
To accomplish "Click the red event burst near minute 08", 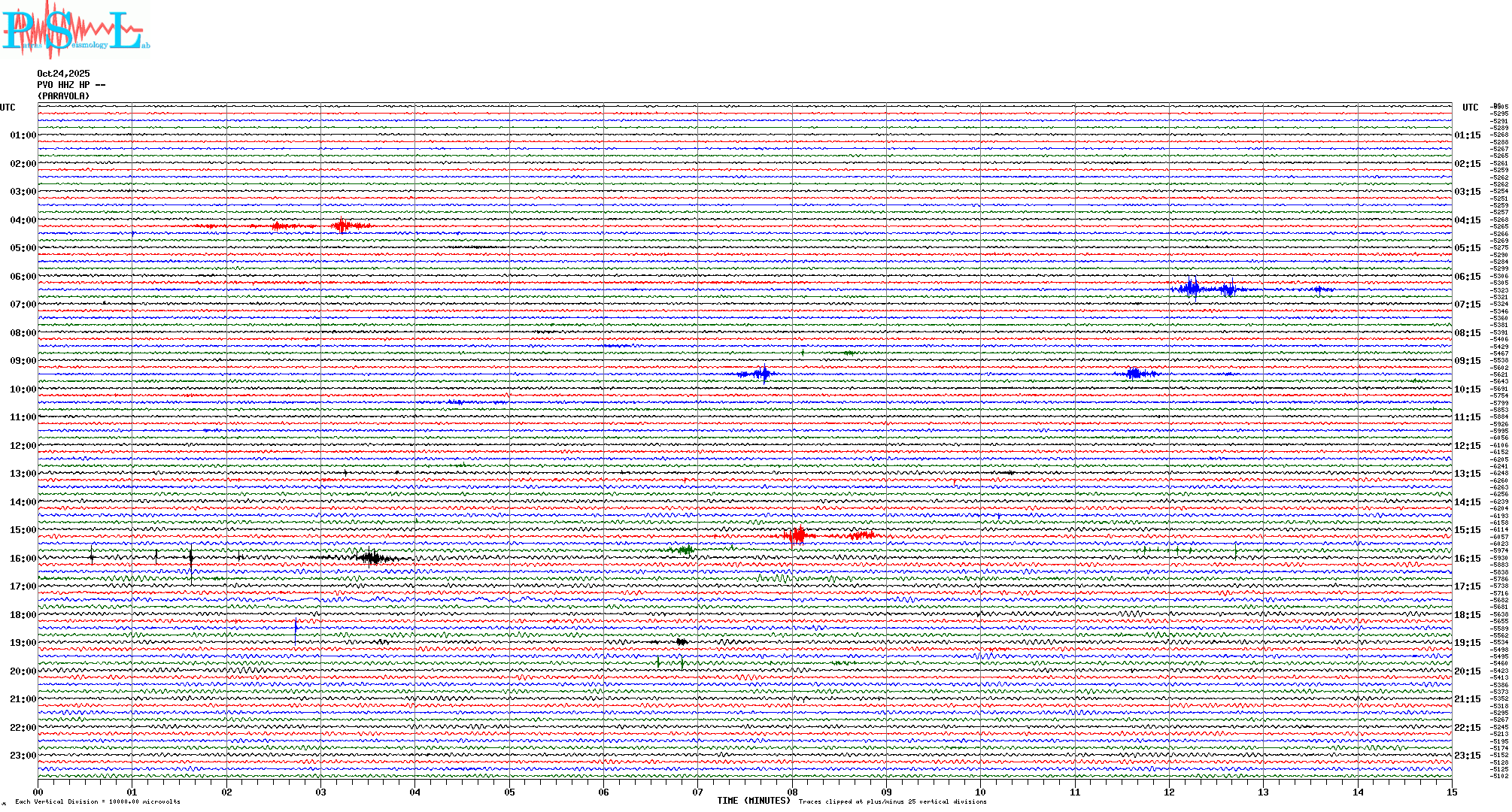I will point(797,535).
